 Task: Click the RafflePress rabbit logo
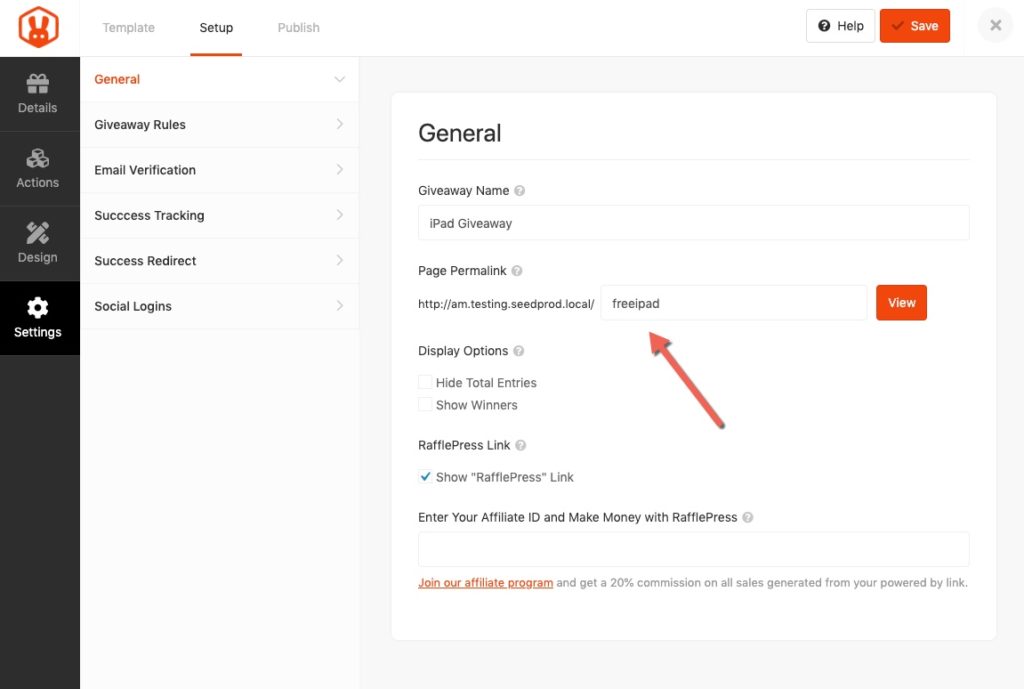(39, 27)
